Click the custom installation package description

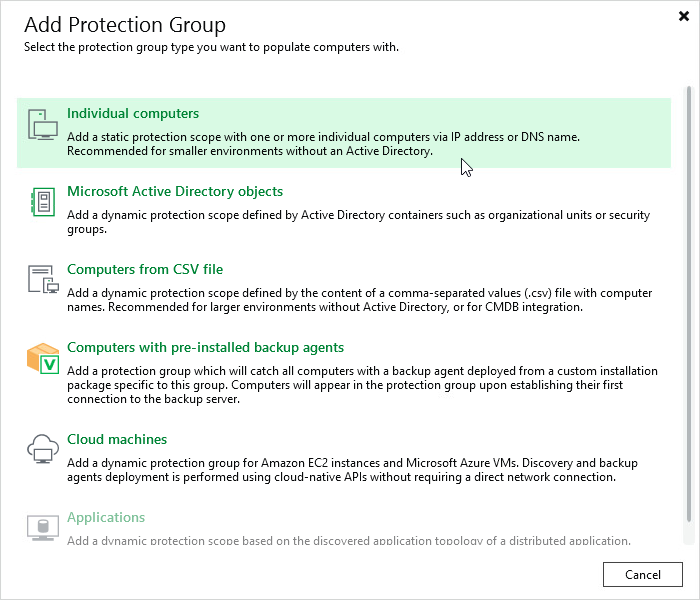362,385
